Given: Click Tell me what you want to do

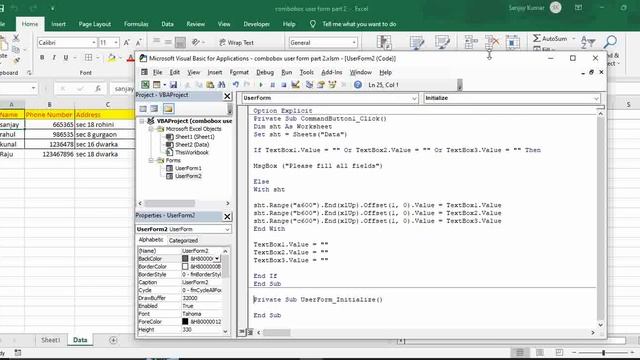Looking at the screenshot, I should tap(359, 24).
